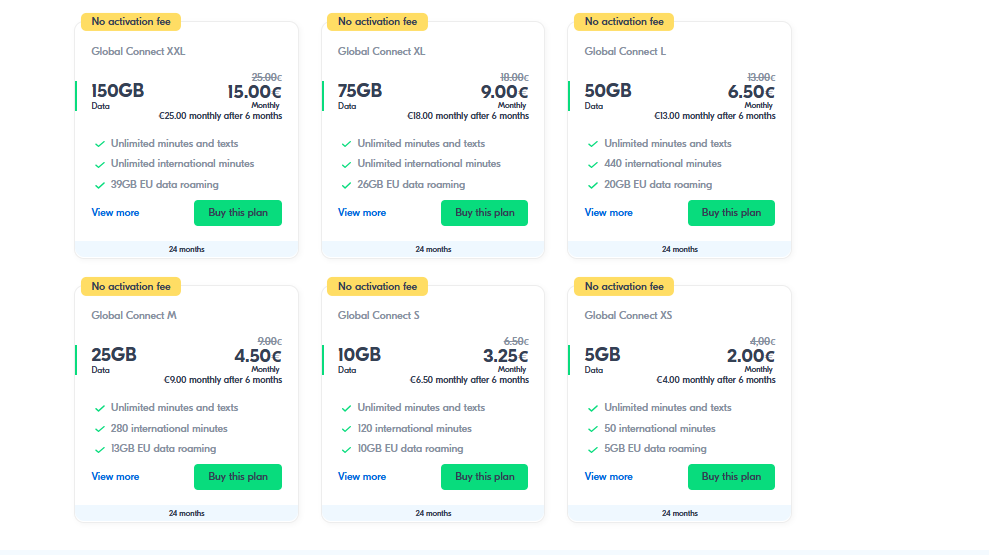
Task: Click the 5GB data amount in the XS plan heading
Action: coord(602,355)
